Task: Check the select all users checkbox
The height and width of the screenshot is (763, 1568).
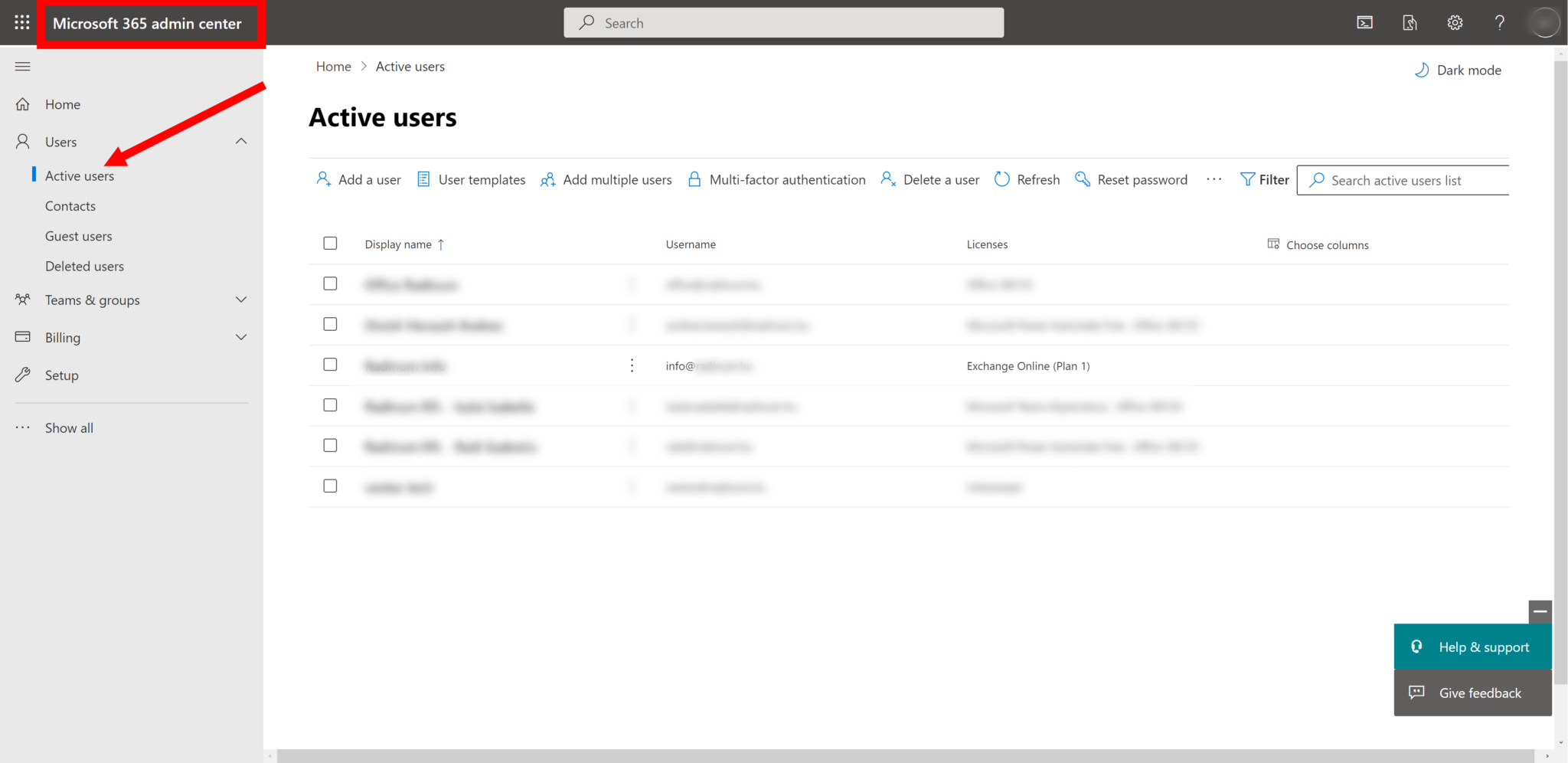Action: coord(330,243)
